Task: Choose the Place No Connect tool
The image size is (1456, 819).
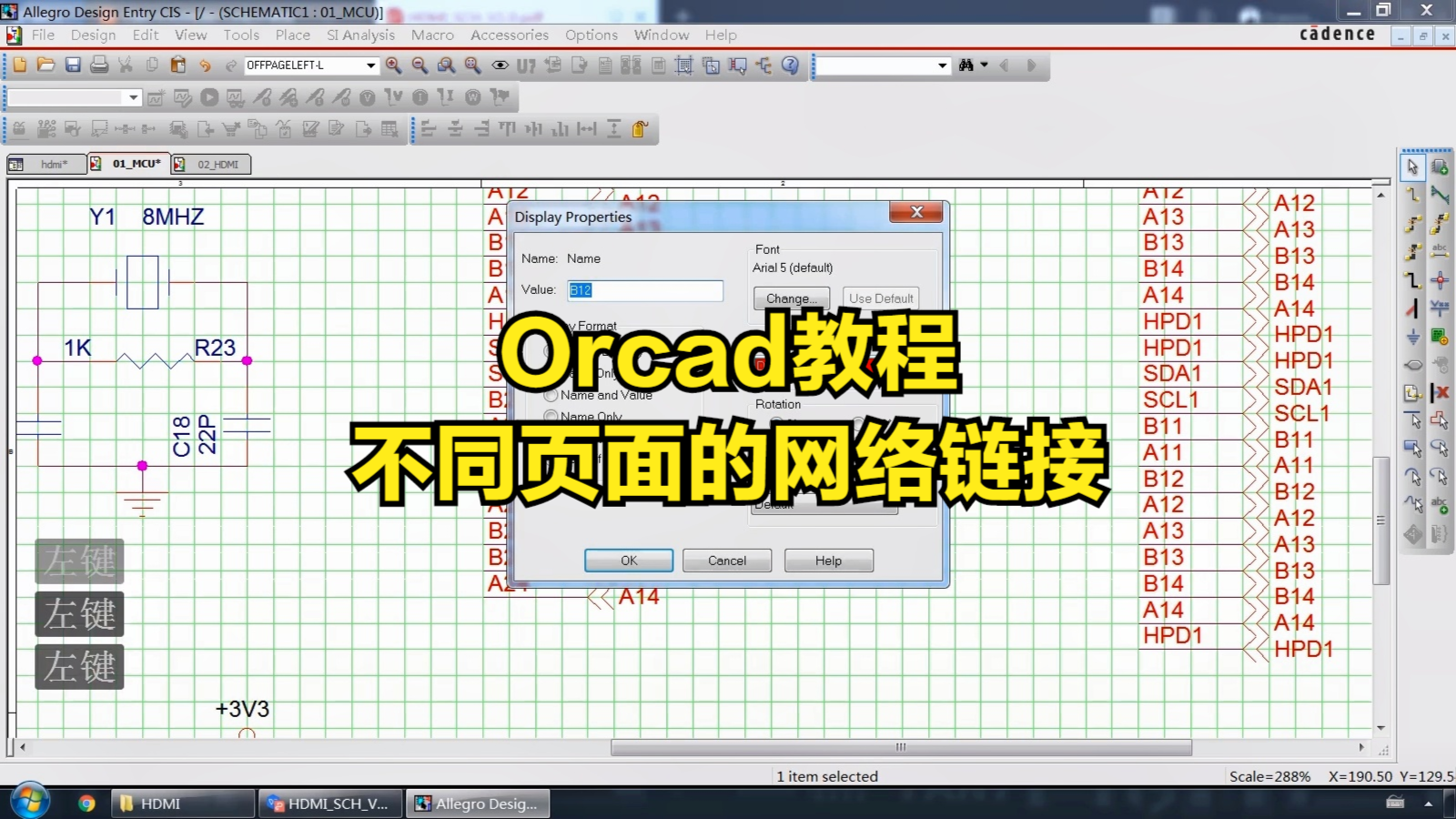Action: click(x=1440, y=392)
